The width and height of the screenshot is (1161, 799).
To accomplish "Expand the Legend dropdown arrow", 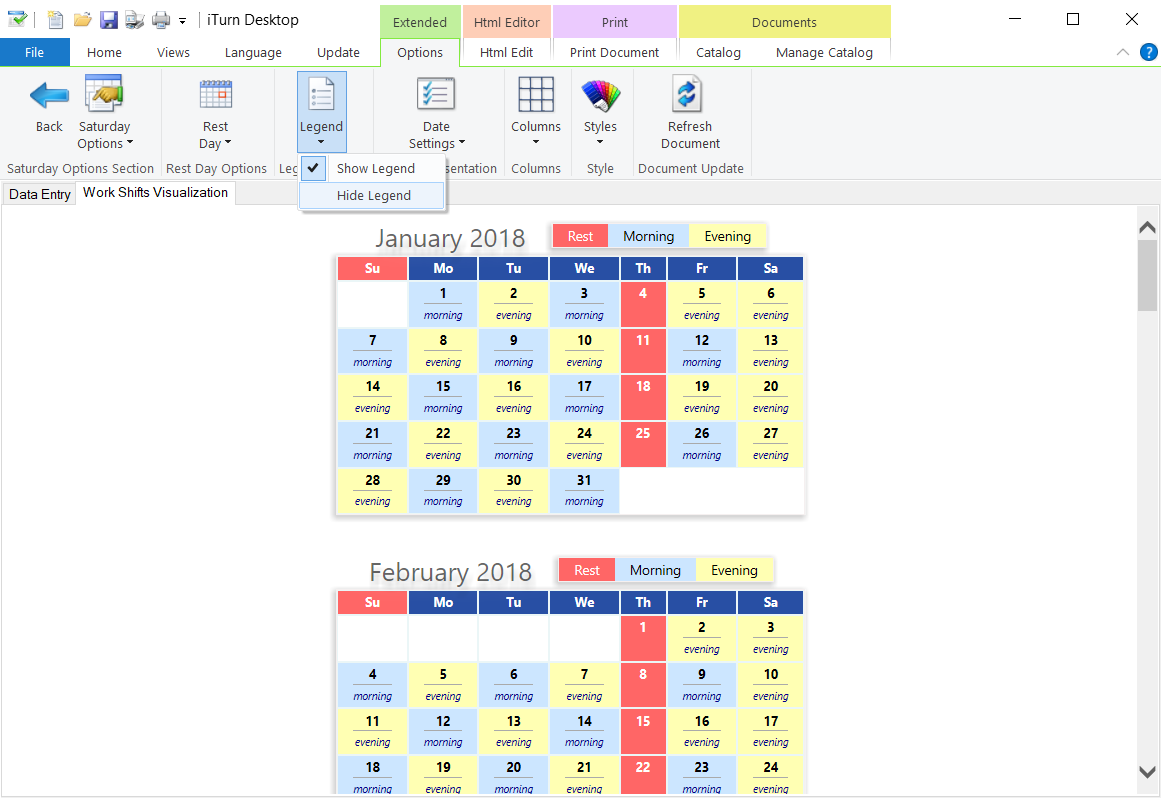I will 321,142.
